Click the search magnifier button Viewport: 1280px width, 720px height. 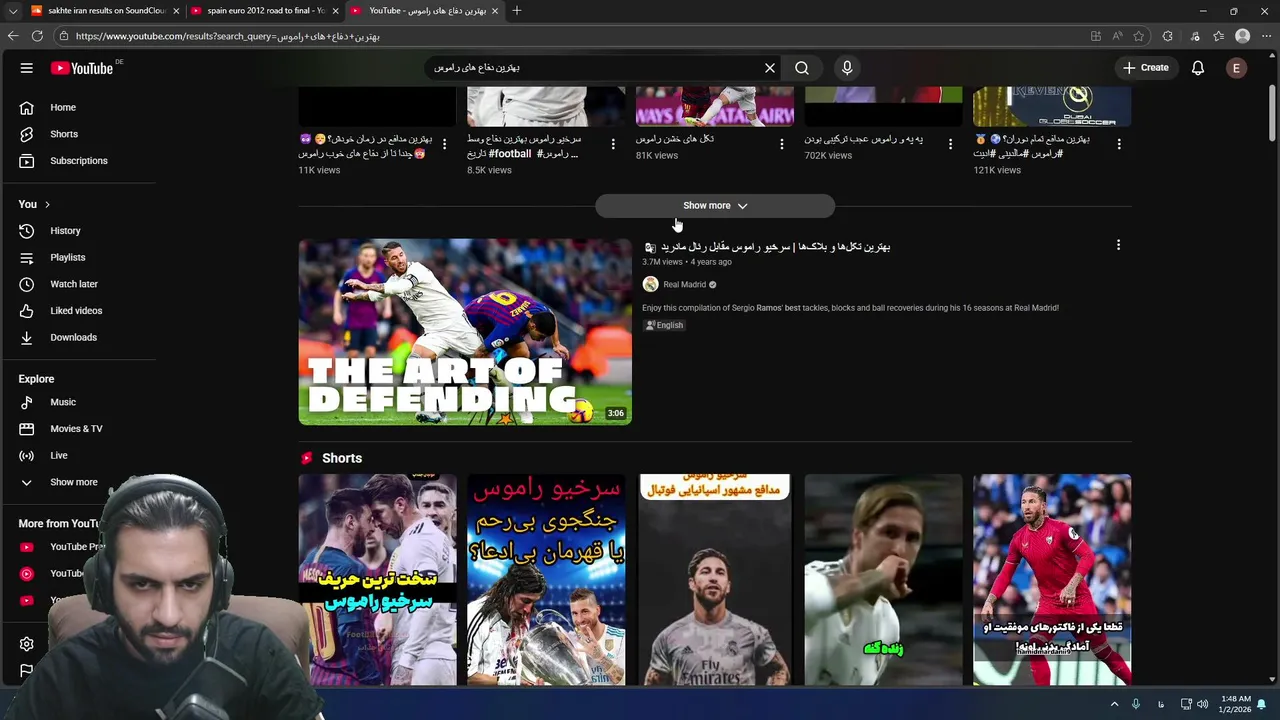[x=802, y=68]
